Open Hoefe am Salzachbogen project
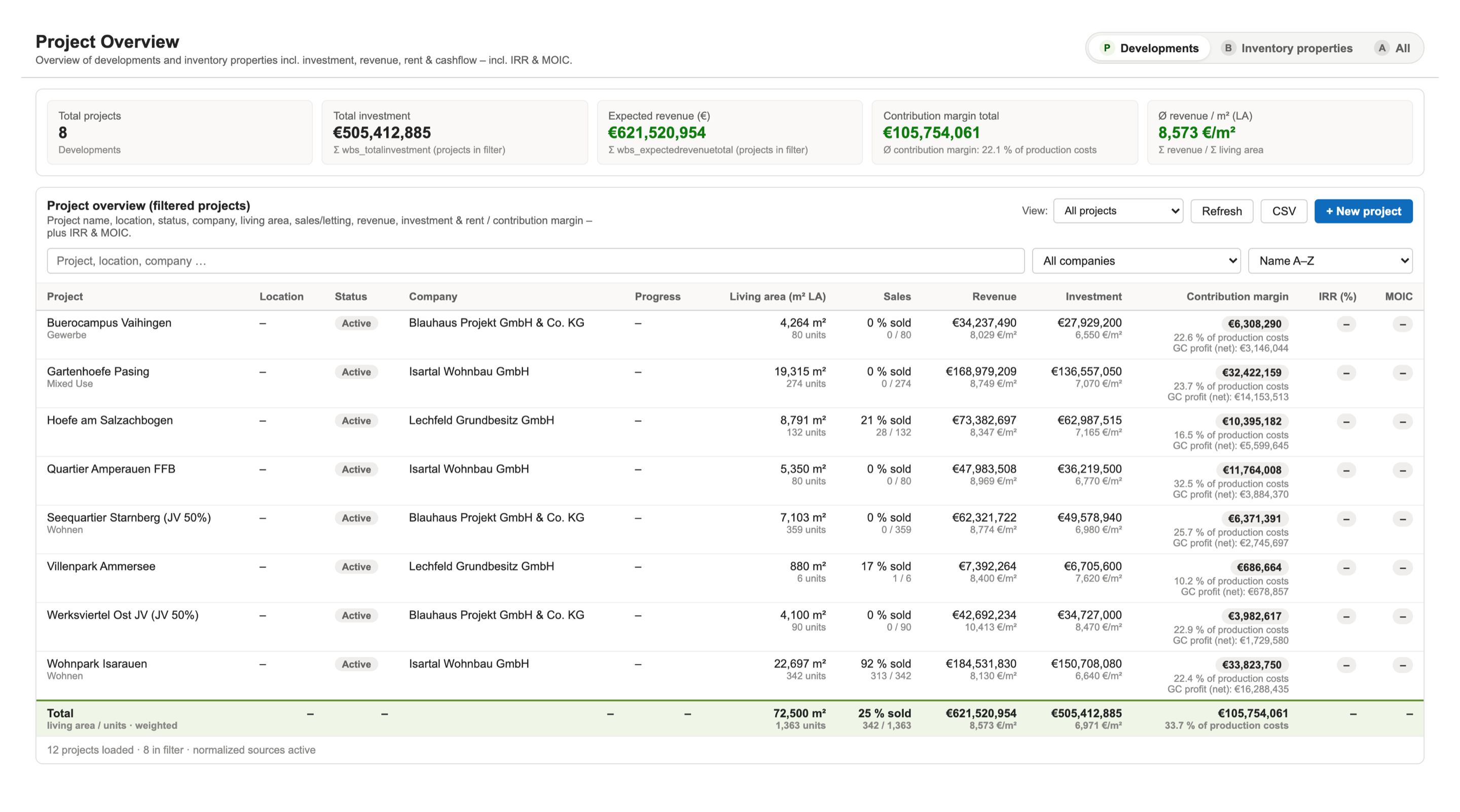This screenshot has width=1460, height=812. [110, 420]
